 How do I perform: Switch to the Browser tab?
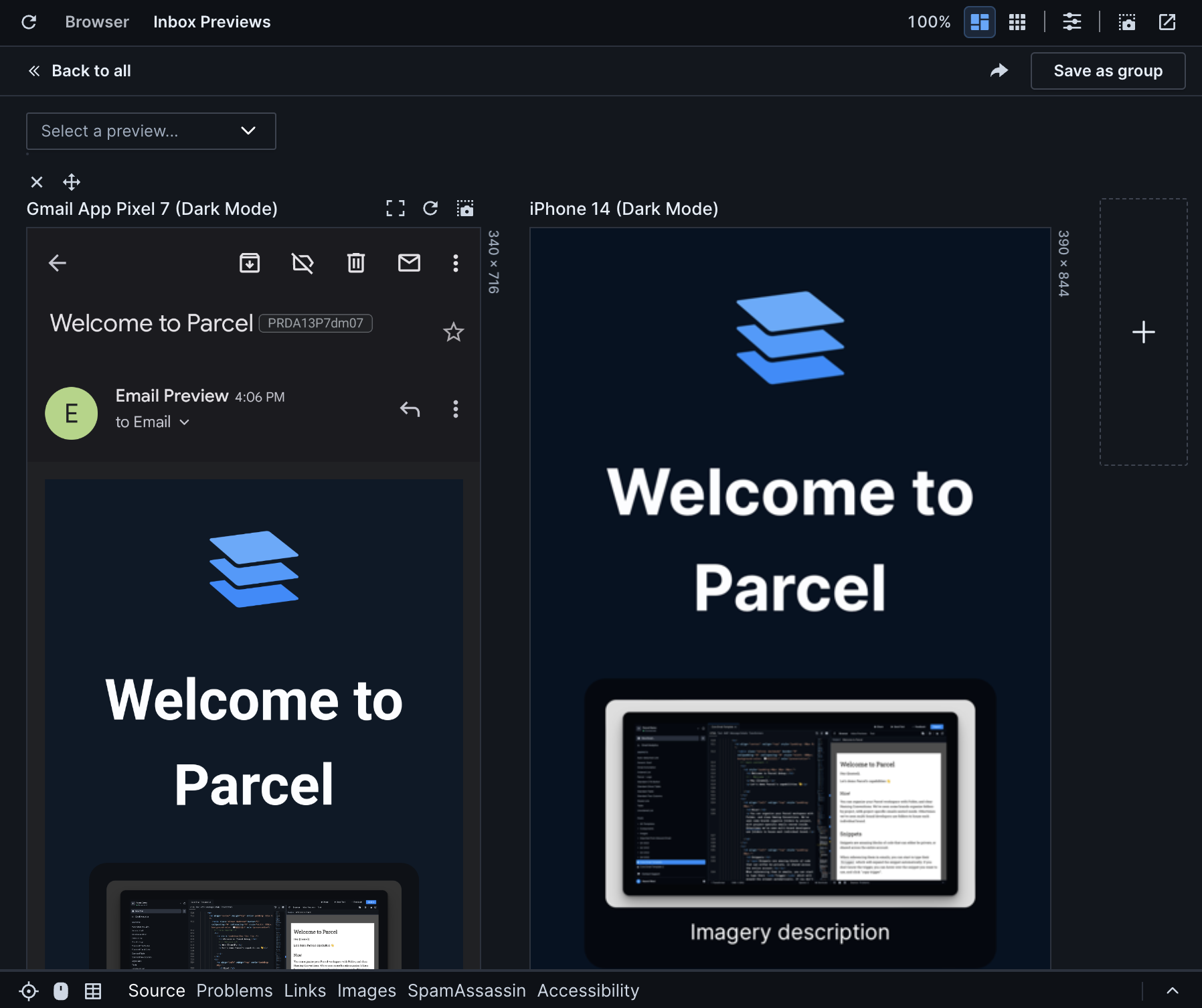[x=97, y=22]
